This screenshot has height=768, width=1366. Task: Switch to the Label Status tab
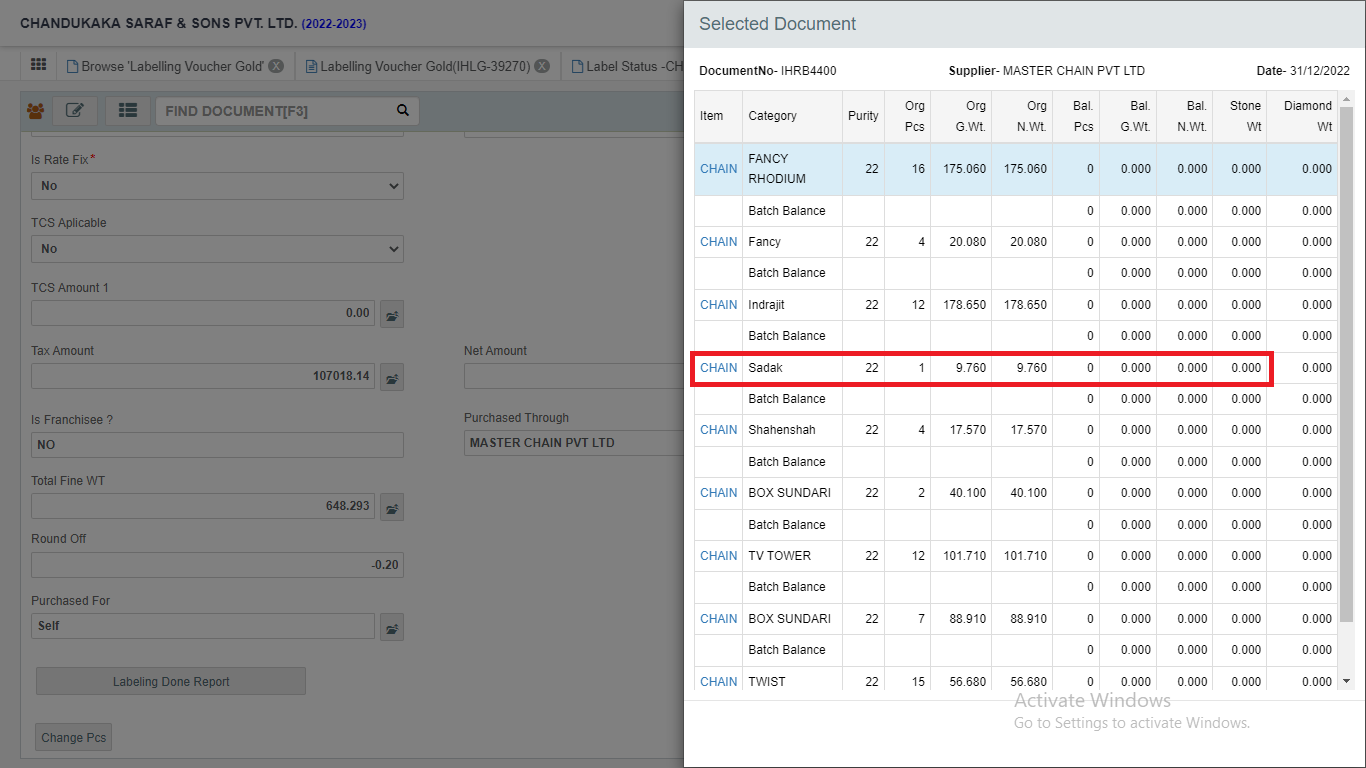(x=627, y=66)
